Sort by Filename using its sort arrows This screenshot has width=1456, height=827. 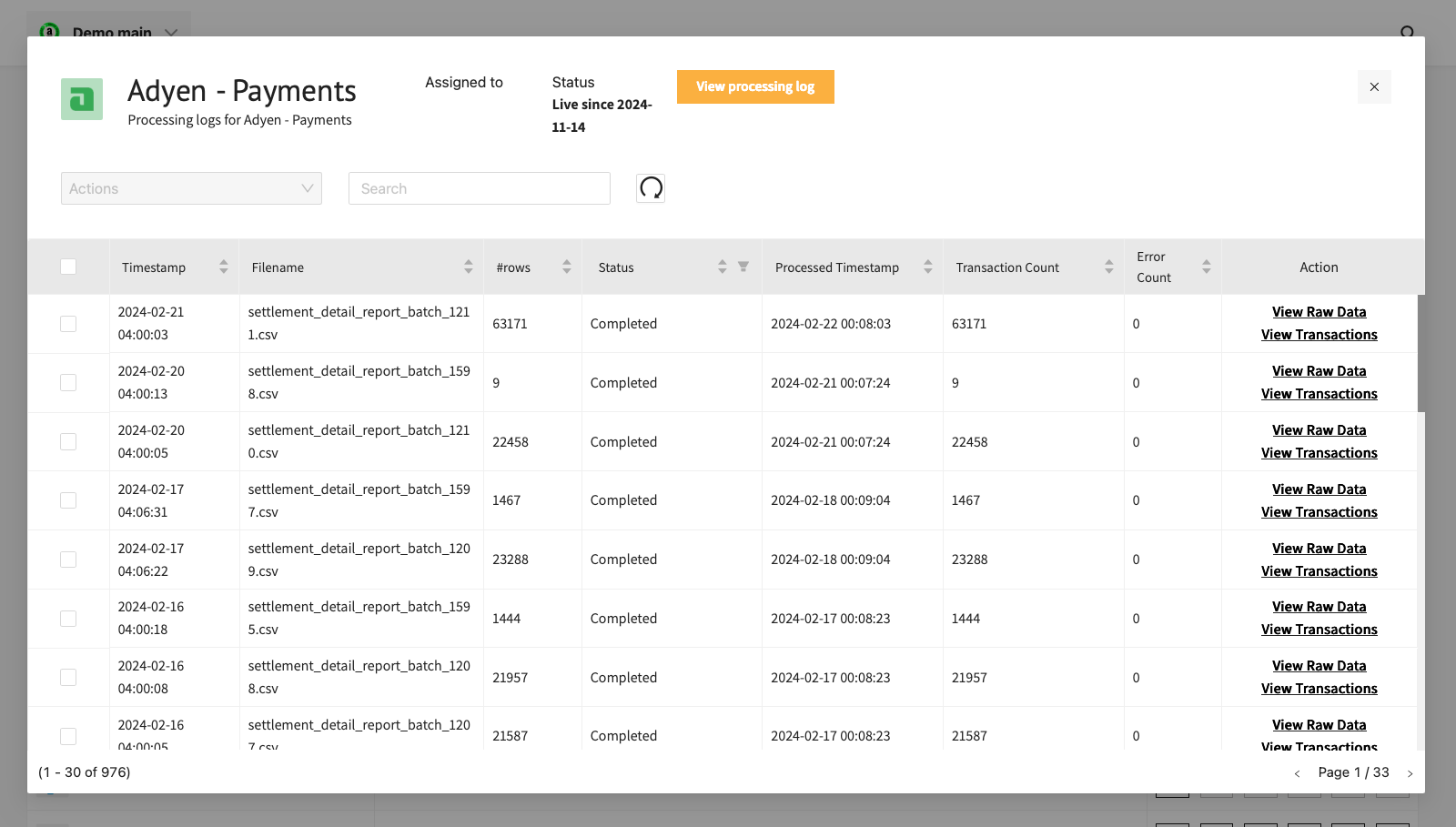tap(468, 267)
